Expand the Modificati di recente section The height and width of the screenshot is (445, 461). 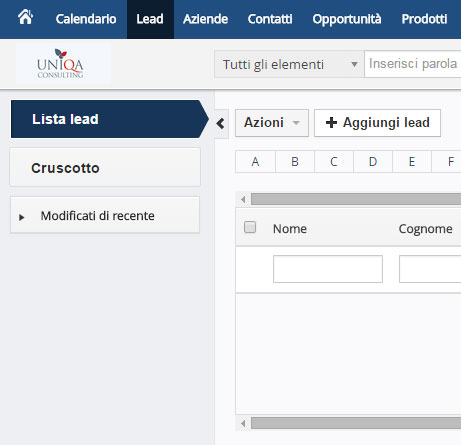click(22, 217)
